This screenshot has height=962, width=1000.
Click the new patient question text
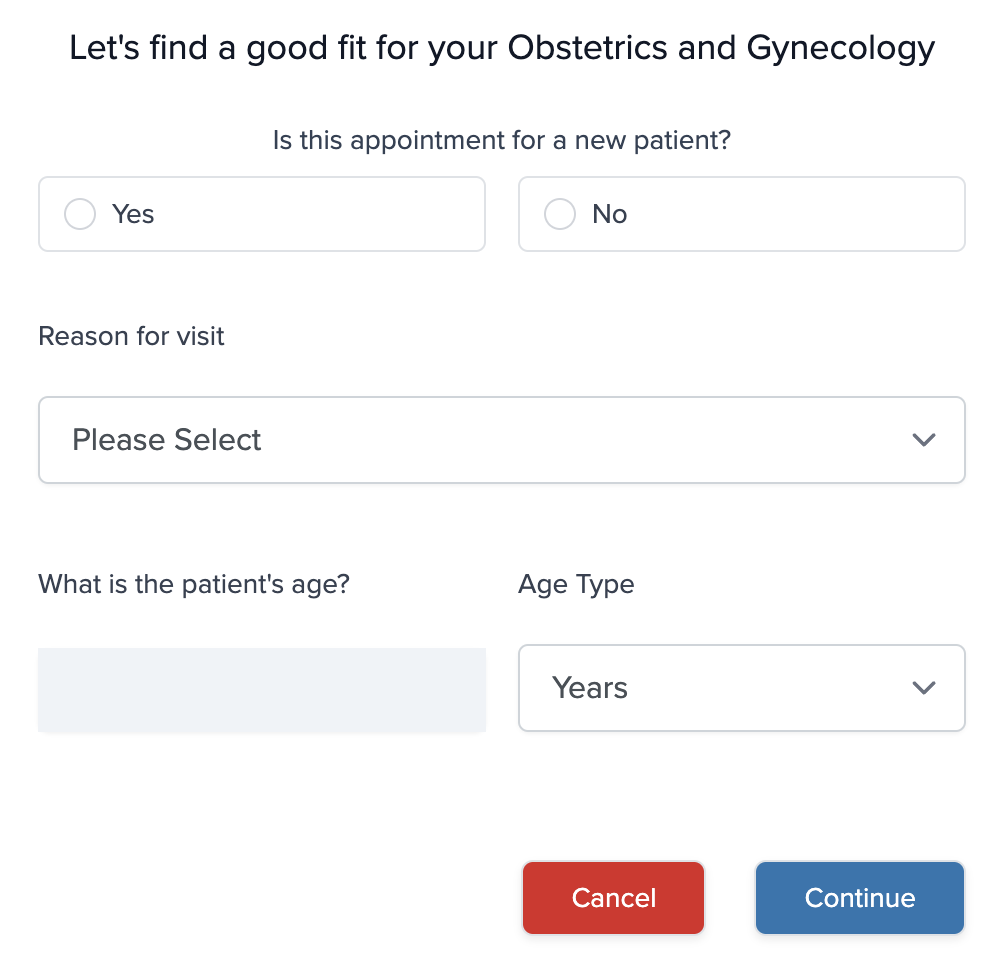pos(502,140)
